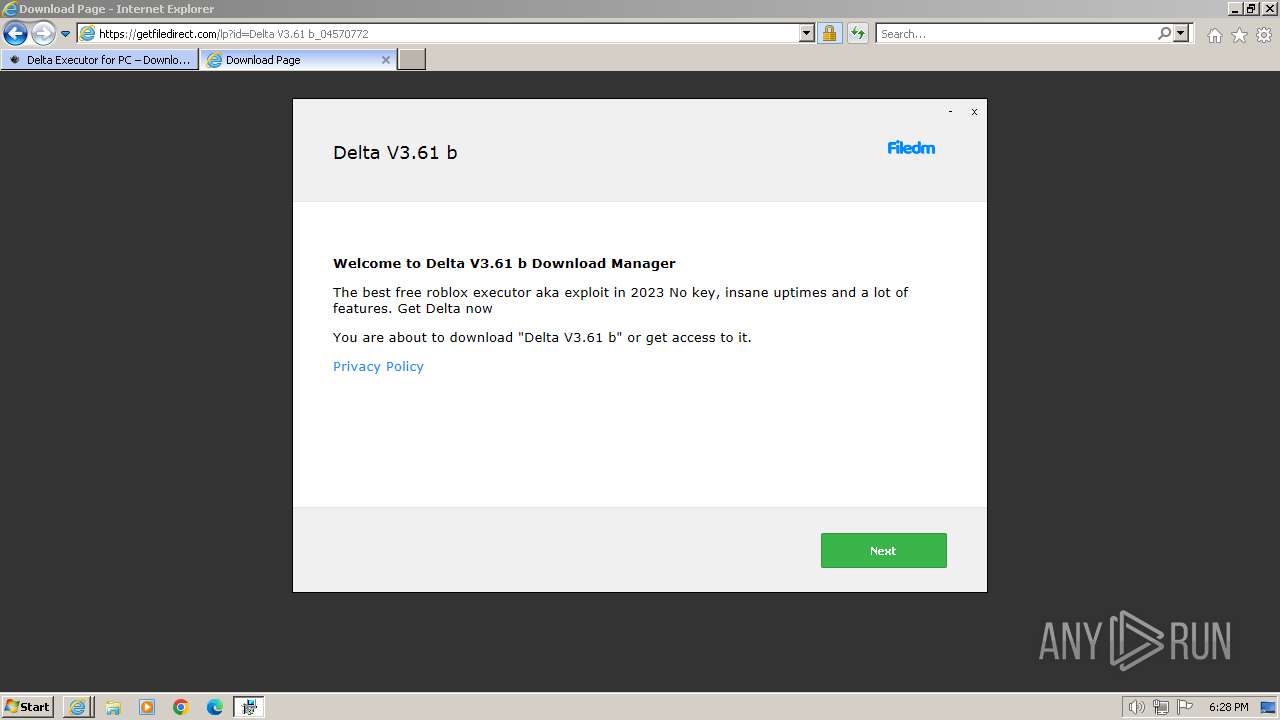The height and width of the screenshot is (720, 1280).
Task: Open the recent pages dropdown arrow
Action: (x=66, y=34)
